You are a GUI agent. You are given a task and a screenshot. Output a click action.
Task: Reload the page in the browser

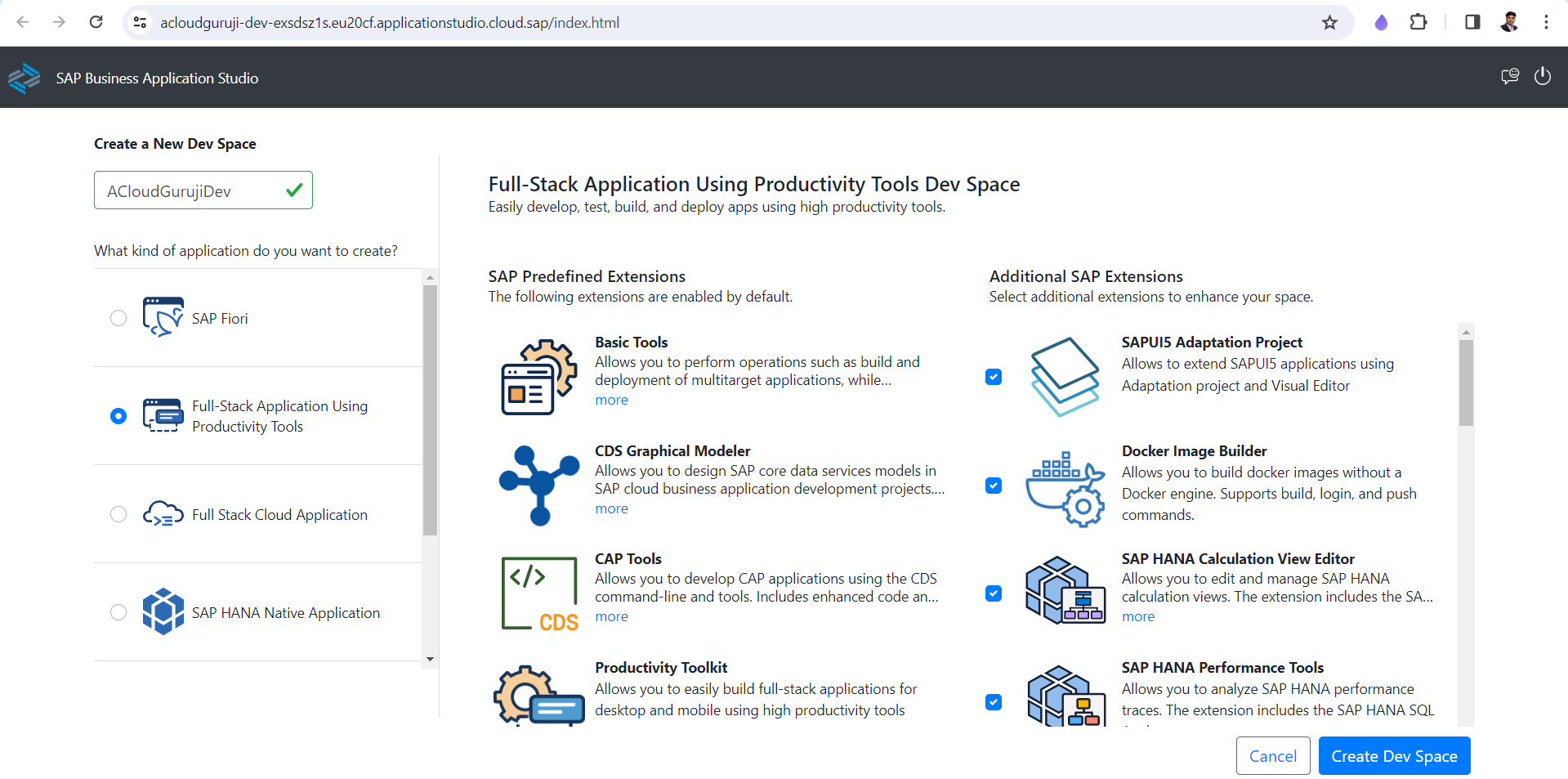[x=96, y=23]
